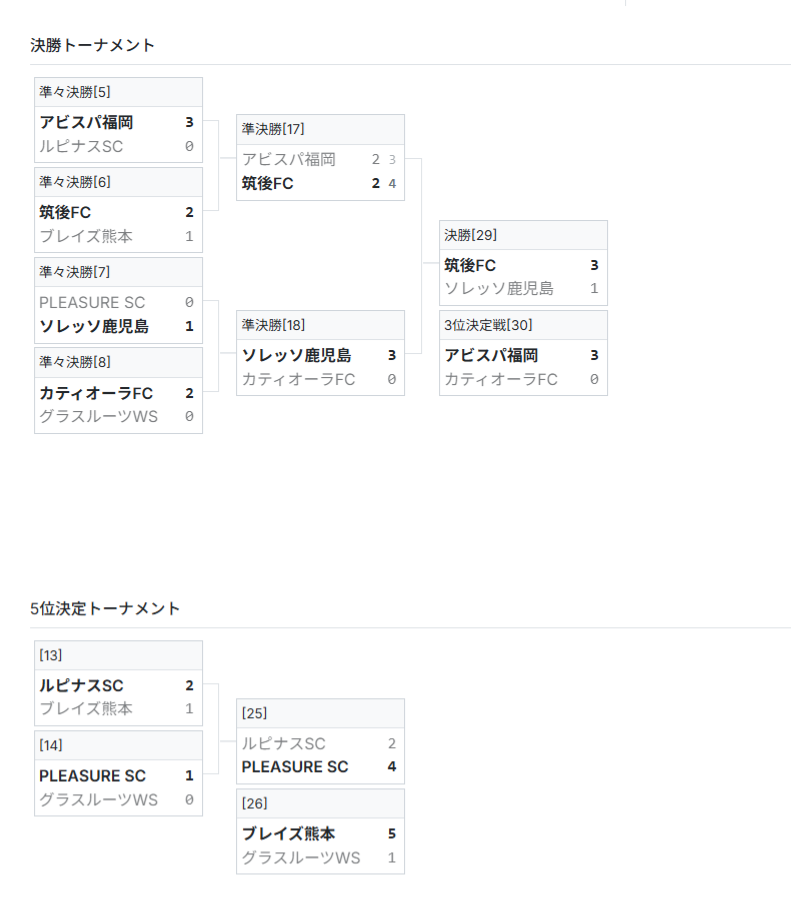Select 筑後FC in semifinal 17

pos(268,183)
